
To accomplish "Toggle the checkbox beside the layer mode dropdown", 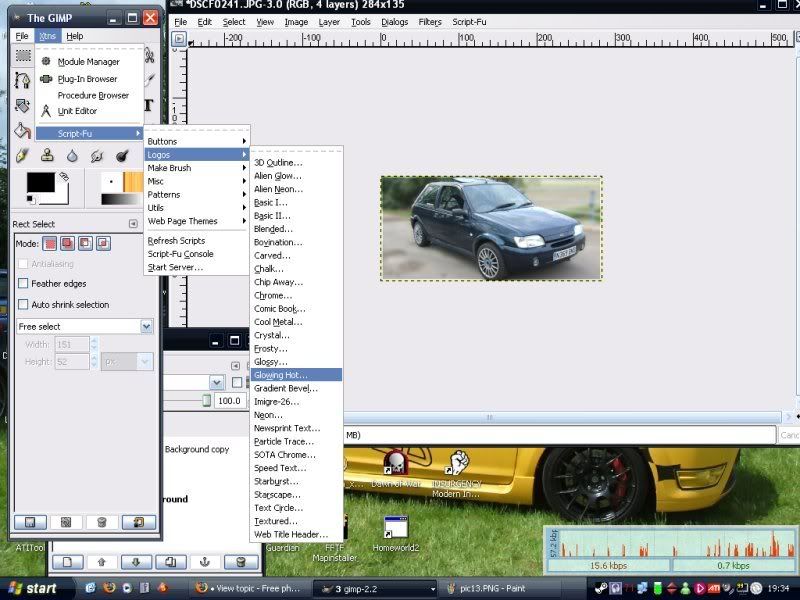I will 237,382.
